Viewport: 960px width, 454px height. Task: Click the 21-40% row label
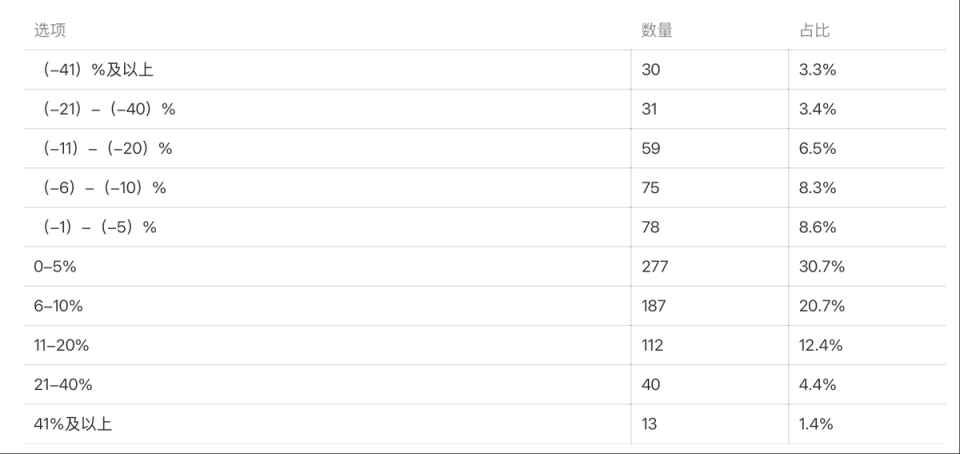click(x=63, y=385)
